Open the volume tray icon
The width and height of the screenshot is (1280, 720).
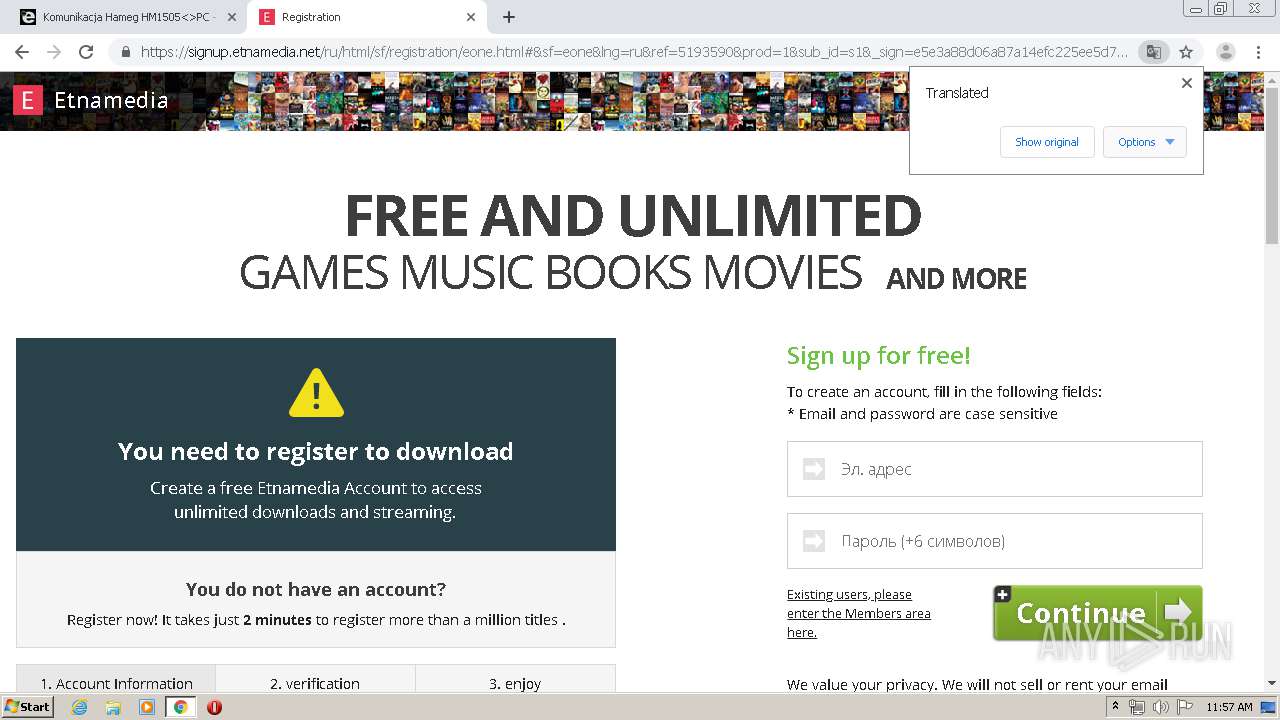(x=1160, y=707)
